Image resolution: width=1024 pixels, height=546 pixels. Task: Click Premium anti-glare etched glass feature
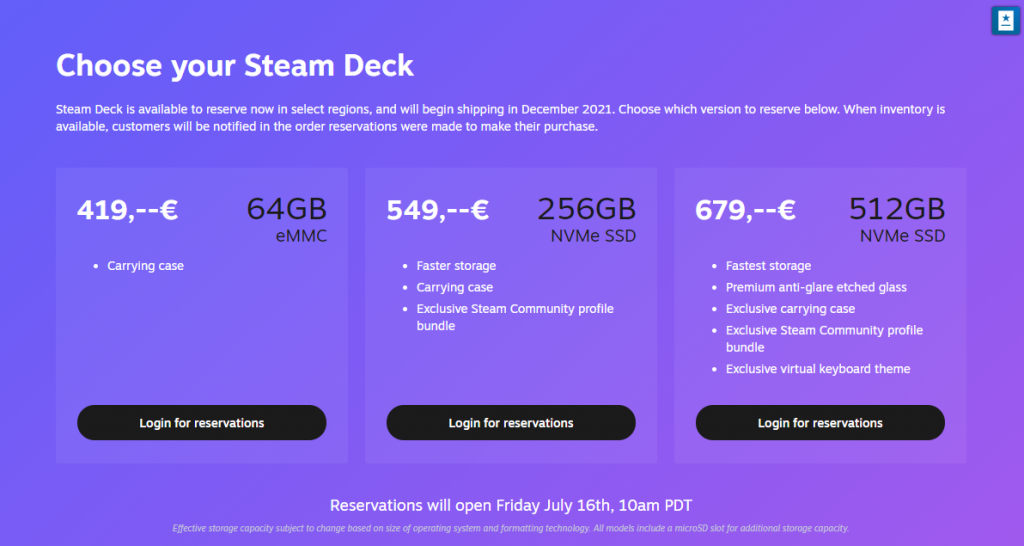click(x=816, y=287)
